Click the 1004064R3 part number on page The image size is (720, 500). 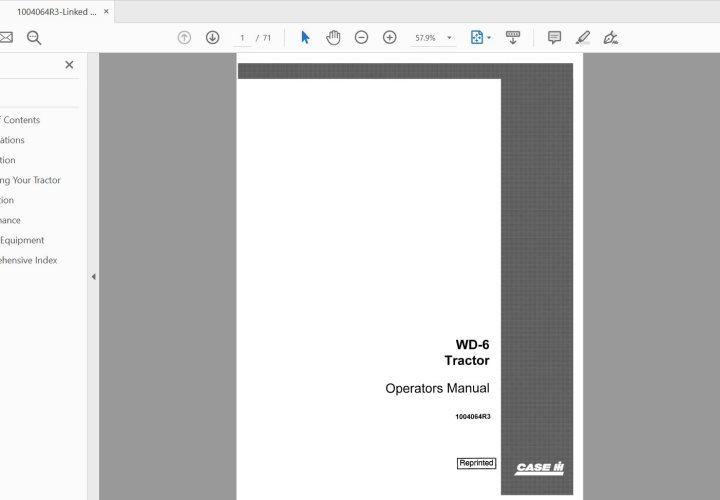tap(472, 416)
